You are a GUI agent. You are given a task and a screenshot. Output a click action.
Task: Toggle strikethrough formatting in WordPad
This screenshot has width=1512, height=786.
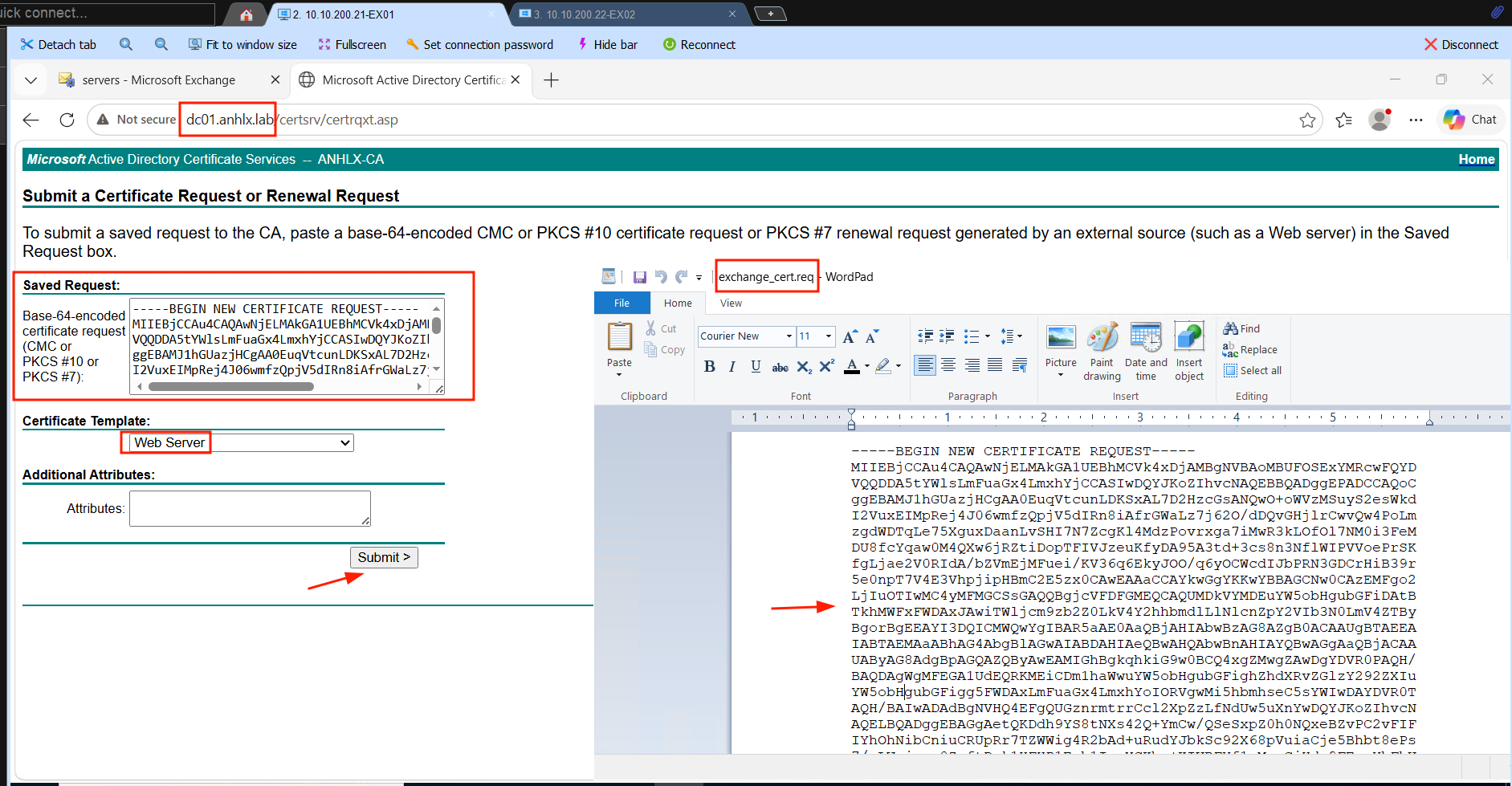click(780, 367)
